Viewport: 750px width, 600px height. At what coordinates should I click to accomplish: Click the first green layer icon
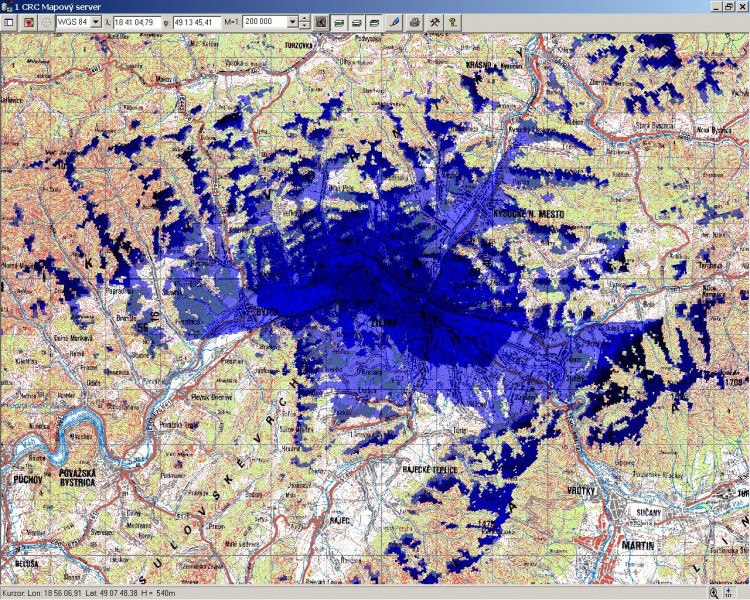[339, 21]
